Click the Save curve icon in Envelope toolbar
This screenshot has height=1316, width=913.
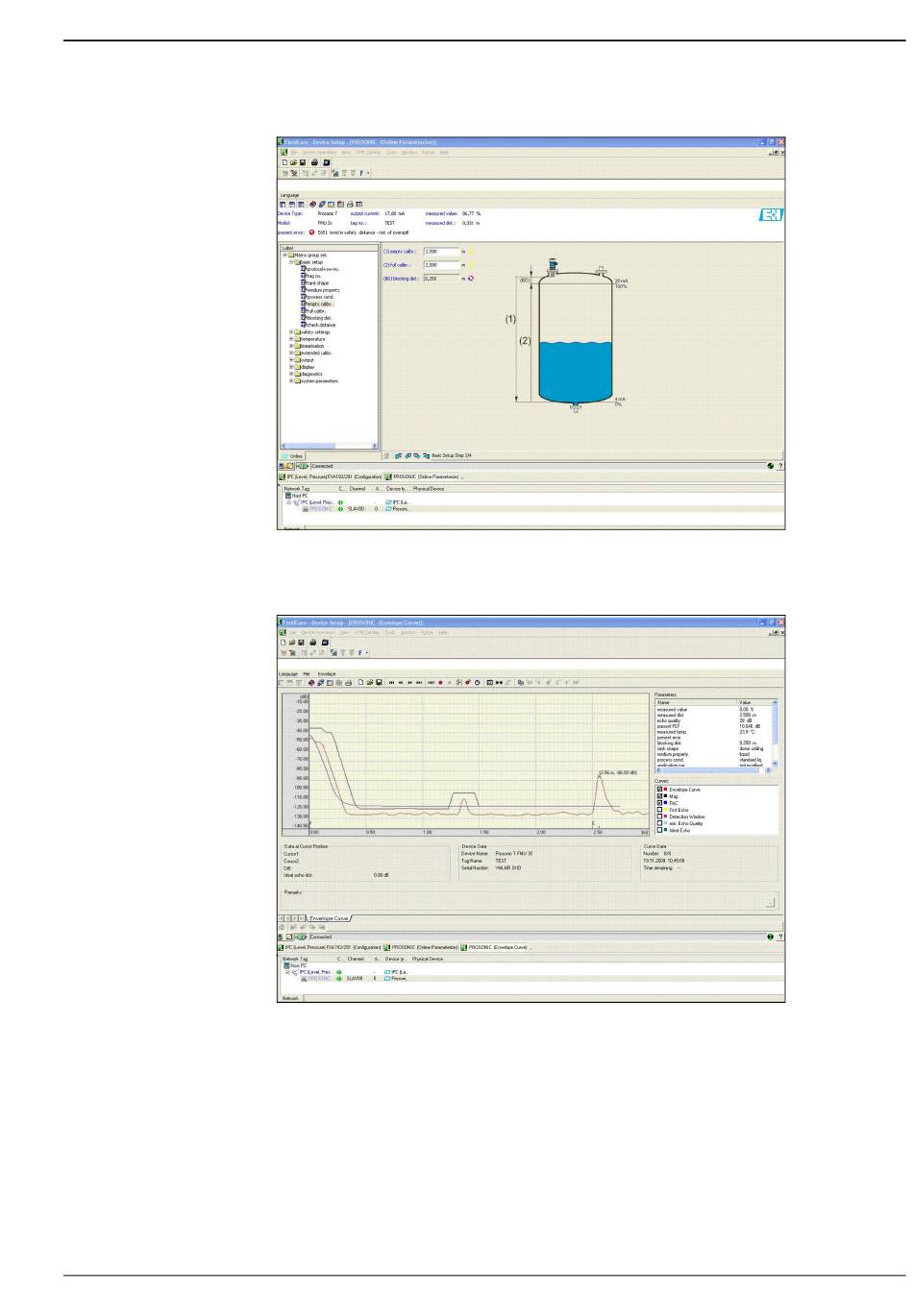tap(379, 683)
